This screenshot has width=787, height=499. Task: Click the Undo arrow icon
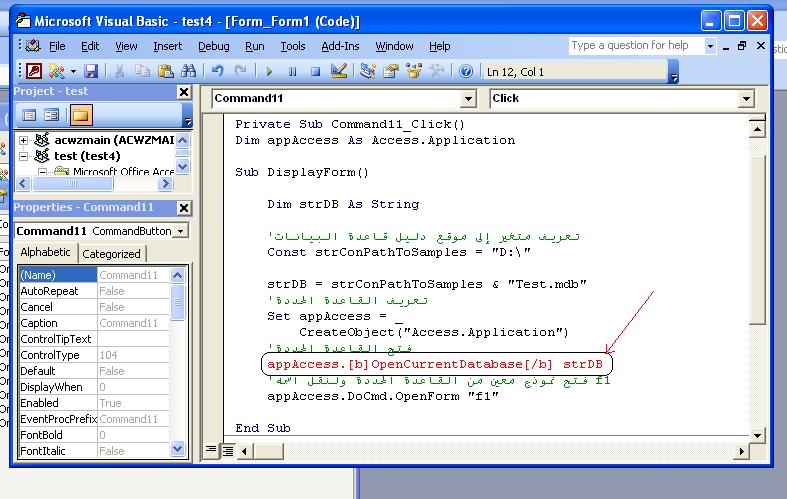217,71
